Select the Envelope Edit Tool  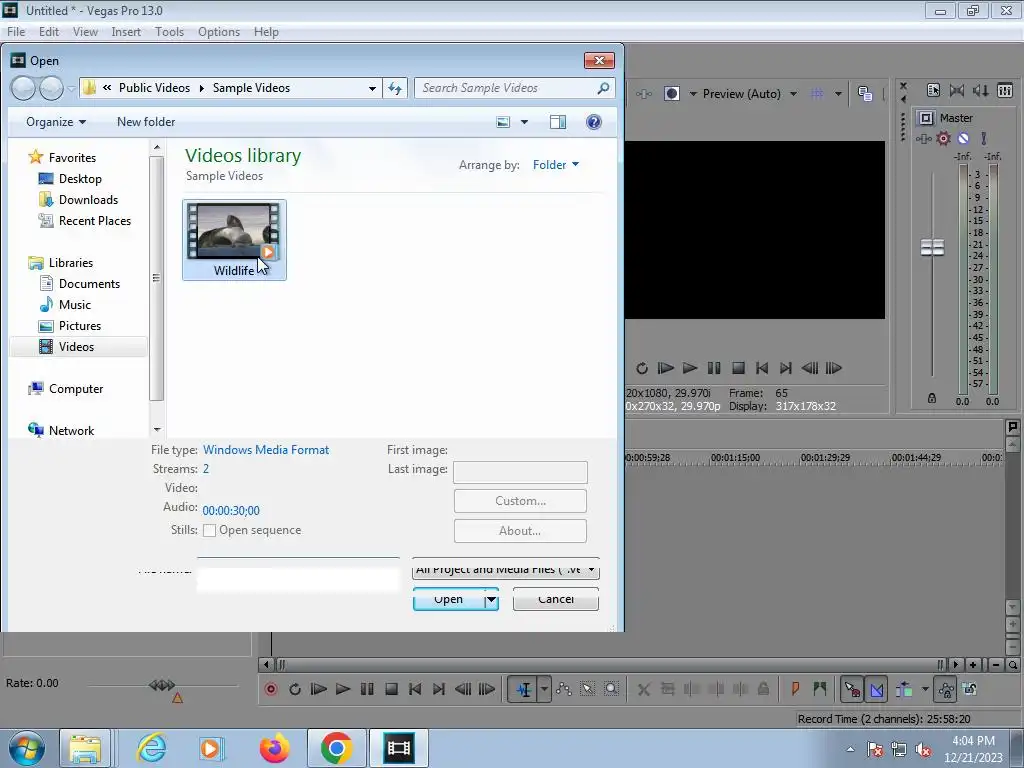coord(564,689)
